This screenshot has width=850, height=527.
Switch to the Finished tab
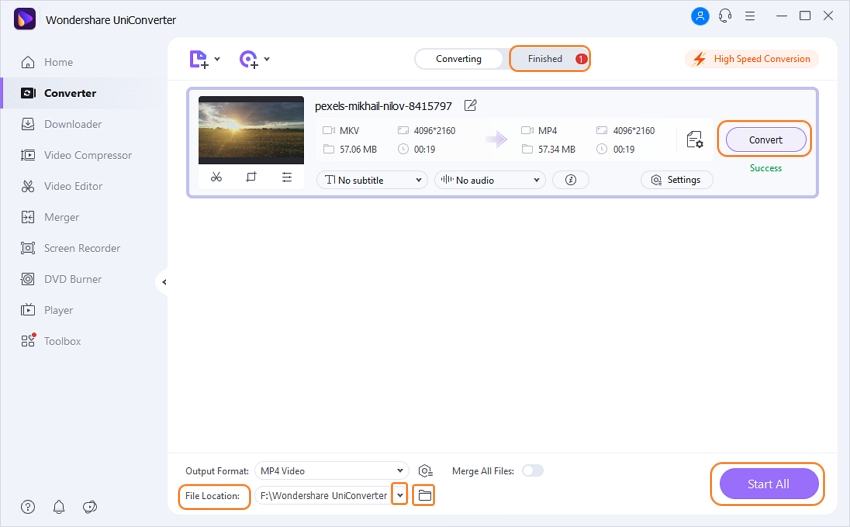tap(549, 59)
